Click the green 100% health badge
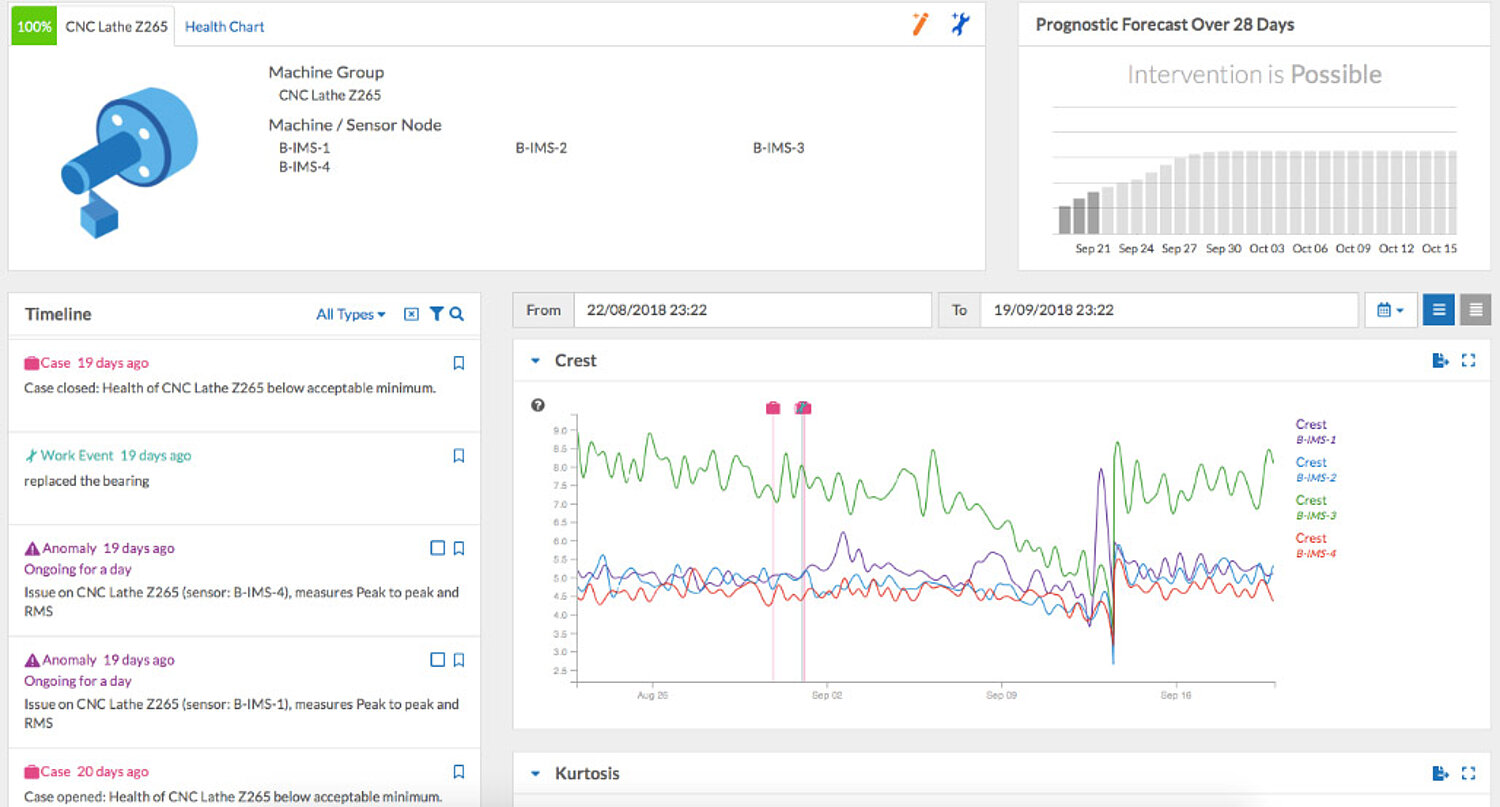The width and height of the screenshot is (1500, 807). point(34,26)
